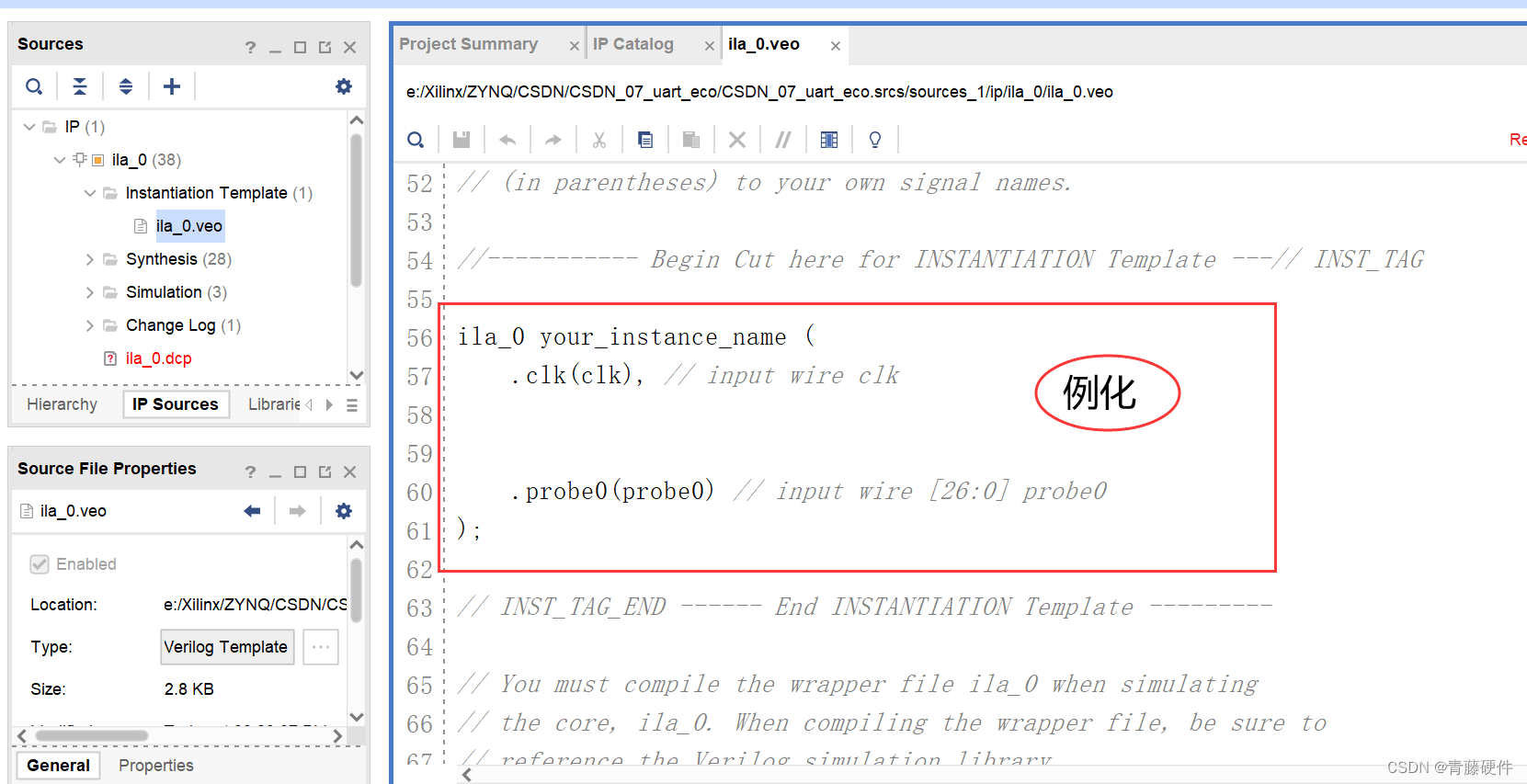Select the IP Sources tab
Viewport: 1527px width, 784px height.
[x=176, y=404]
